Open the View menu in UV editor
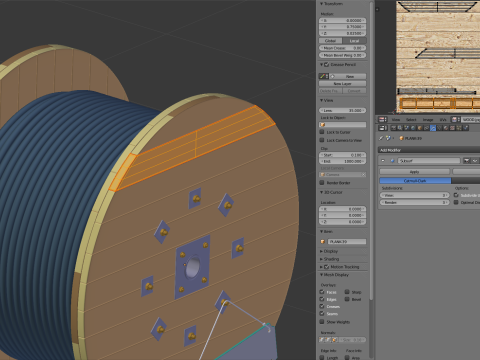Viewport: 480px width, 360px height. point(396,119)
